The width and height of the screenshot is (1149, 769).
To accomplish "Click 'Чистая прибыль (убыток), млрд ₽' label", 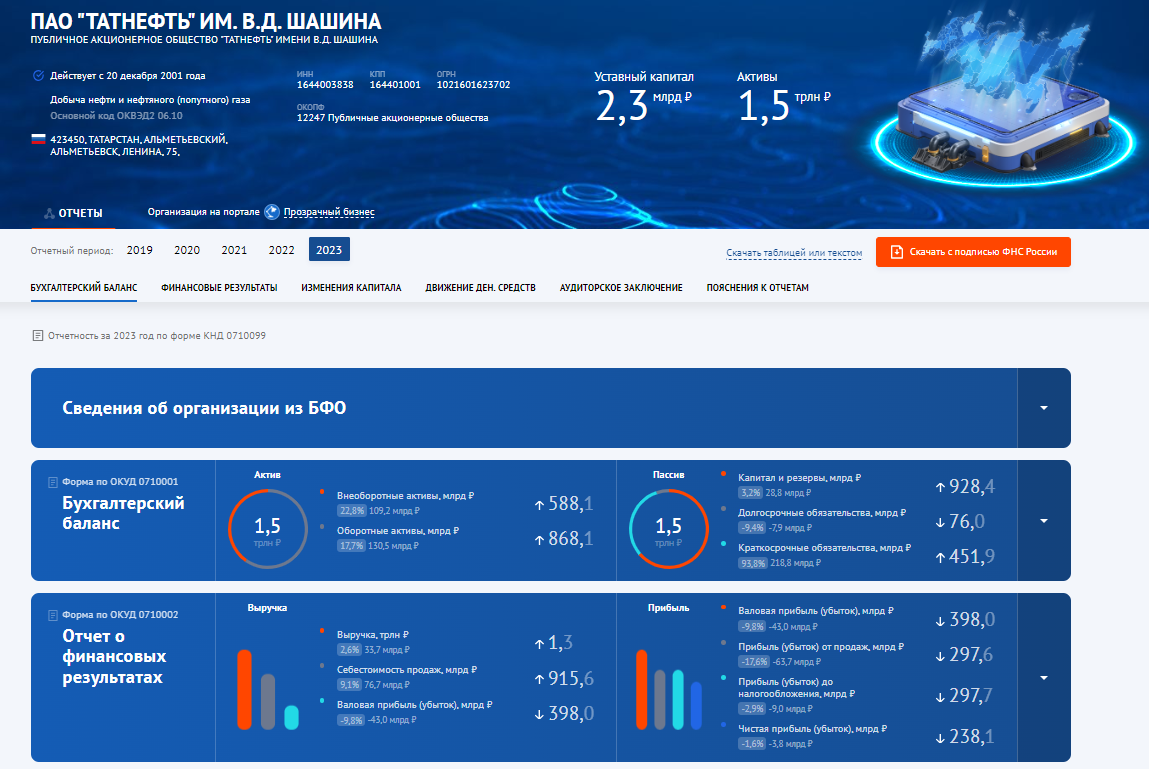I will [x=813, y=729].
